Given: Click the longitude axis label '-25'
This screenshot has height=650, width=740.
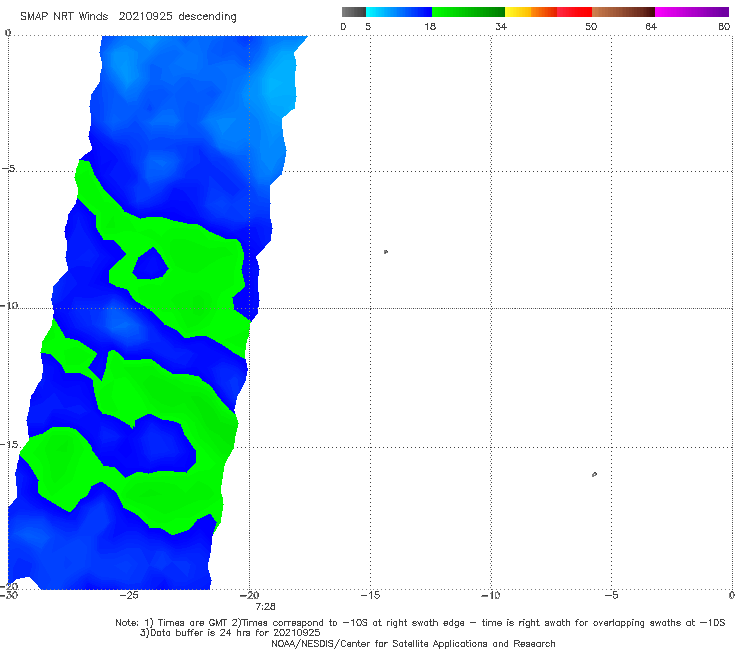Looking at the screenshot, I should click(129, 595).
